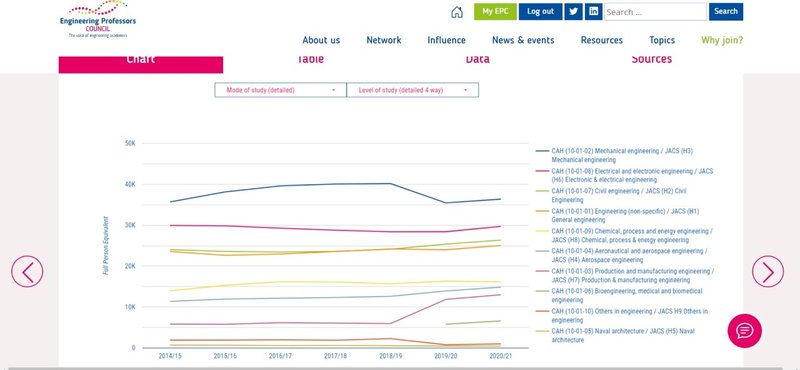Toggle Bioengineering, medical and biomedical legend entry
This screenshot has height=370, width=800.
pos(619,295)
